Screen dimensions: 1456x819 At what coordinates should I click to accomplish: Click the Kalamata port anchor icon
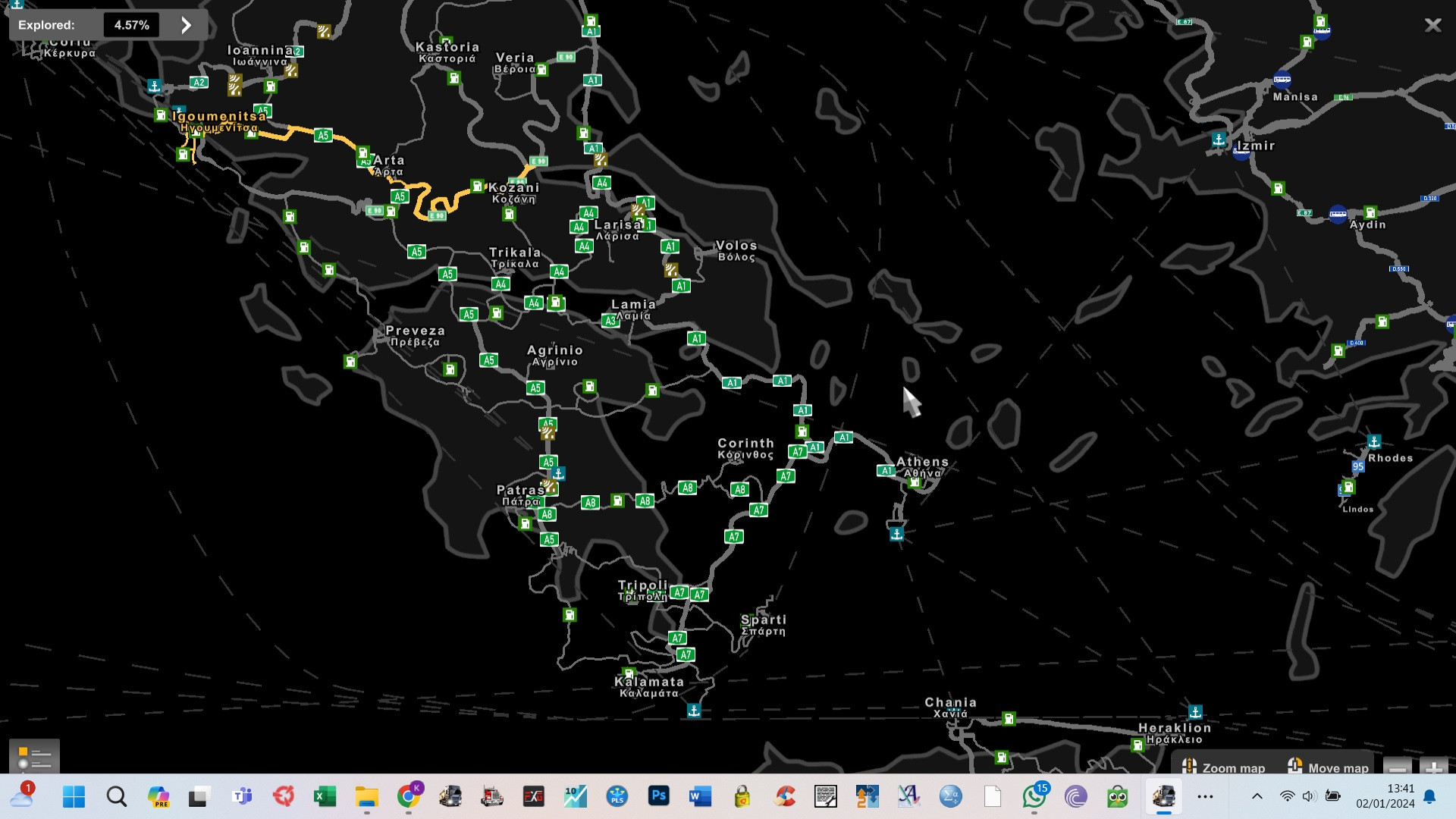(693, 711)
